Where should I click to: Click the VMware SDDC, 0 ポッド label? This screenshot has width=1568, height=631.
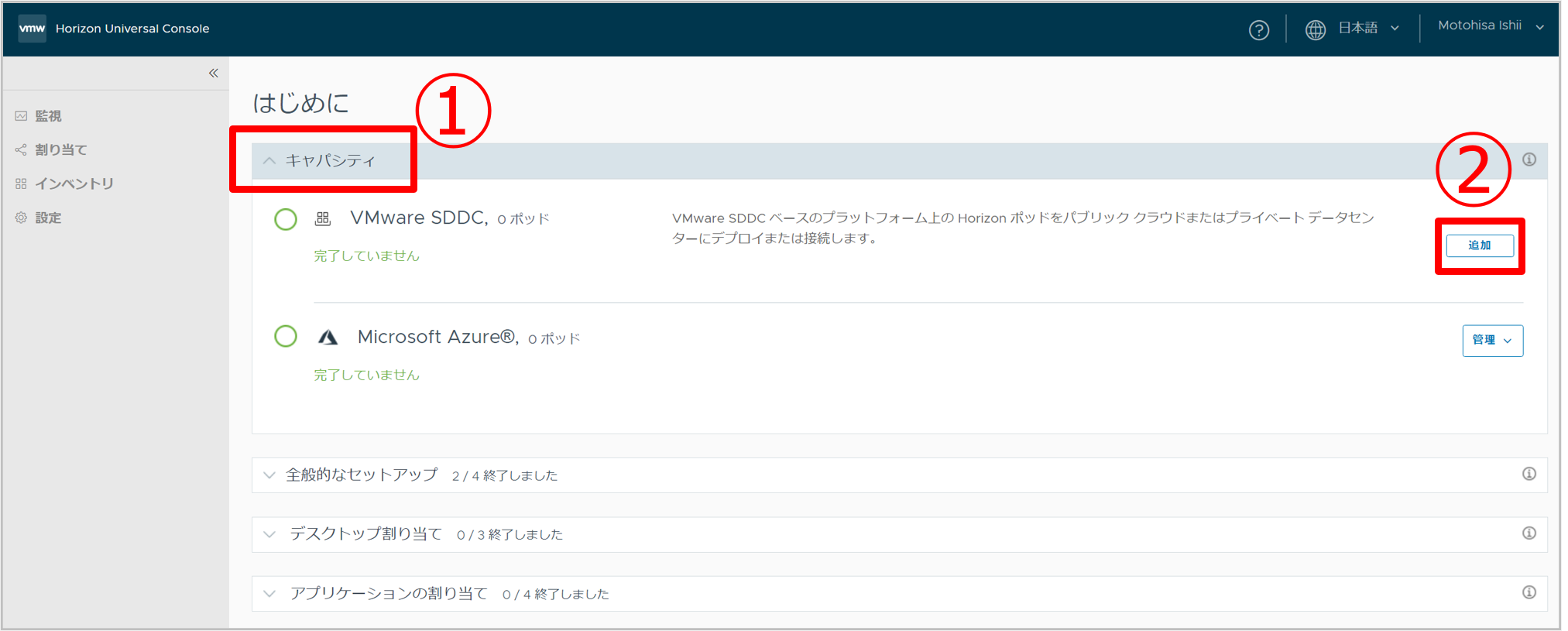(x=450, y=218)
